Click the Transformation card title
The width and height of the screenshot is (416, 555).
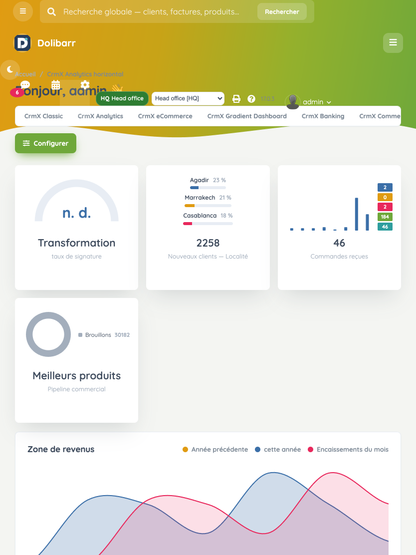point(76,243)
